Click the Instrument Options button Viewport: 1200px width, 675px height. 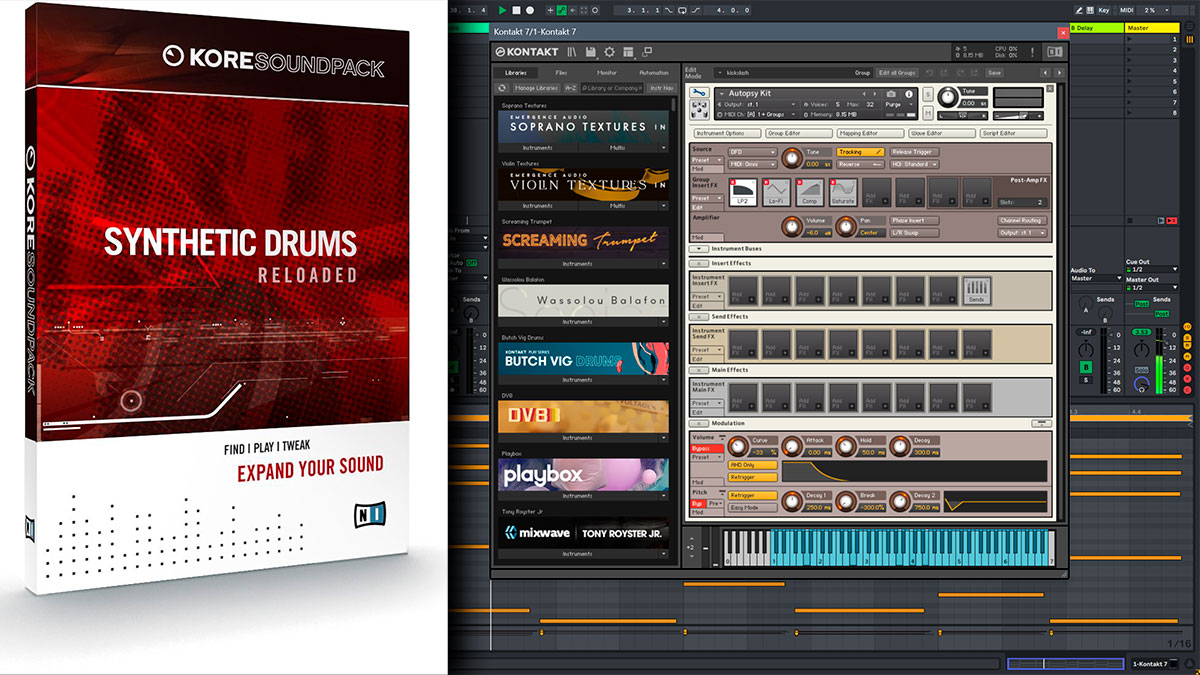[x=726, y=133]
